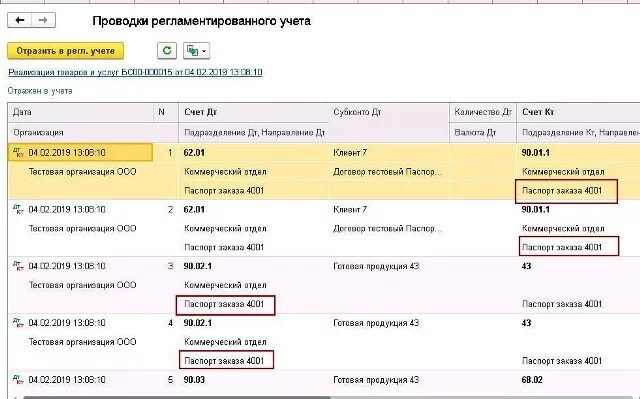Open the reports dropdown next to refresh
The width and height of the screenshot is (640, 399).
click(x=196, y=51)
